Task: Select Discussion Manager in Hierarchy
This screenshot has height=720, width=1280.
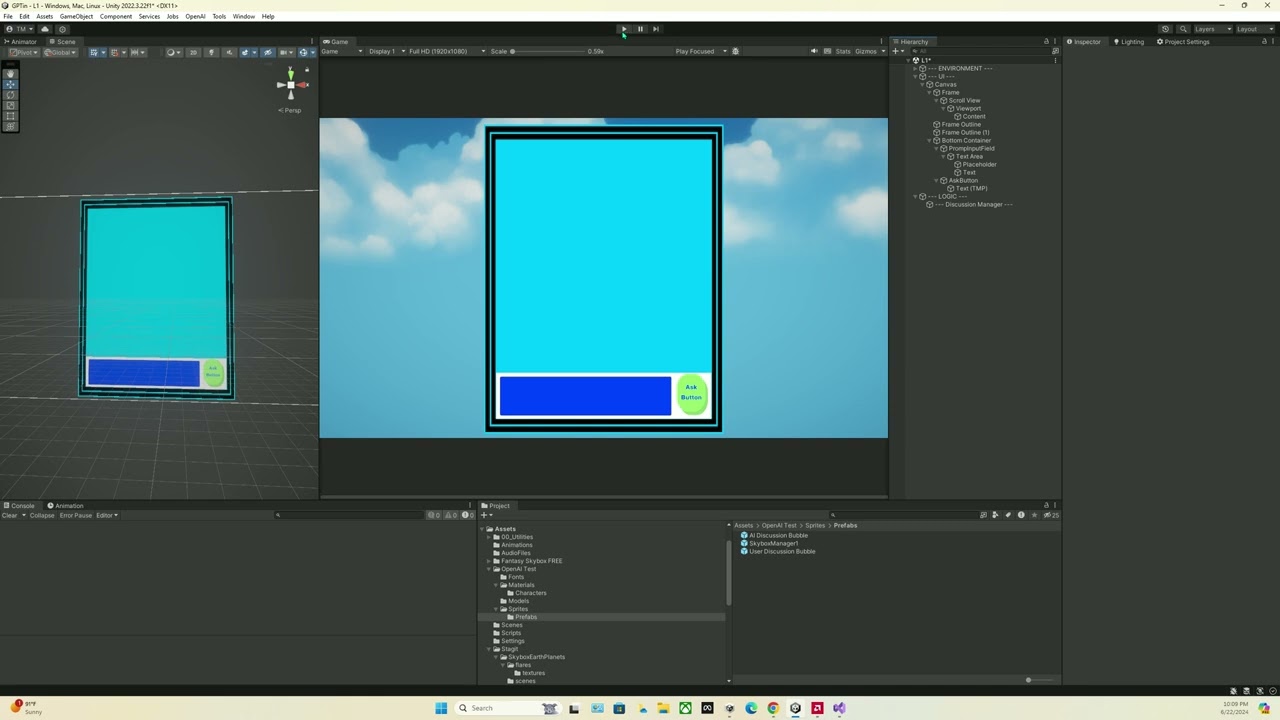Action: pos(978,204)
